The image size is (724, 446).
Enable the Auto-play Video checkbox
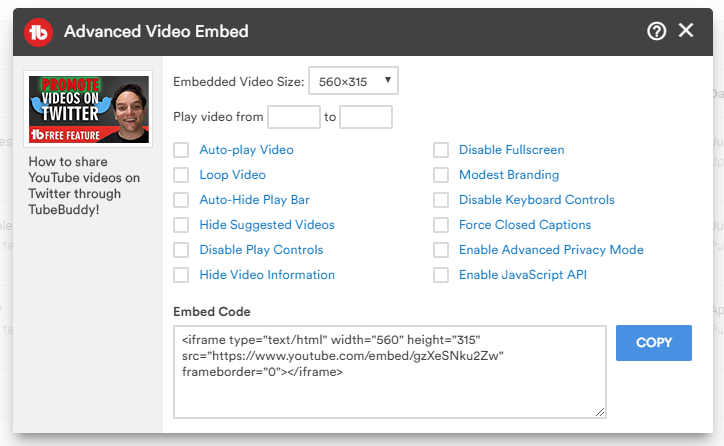pos(181,150)
